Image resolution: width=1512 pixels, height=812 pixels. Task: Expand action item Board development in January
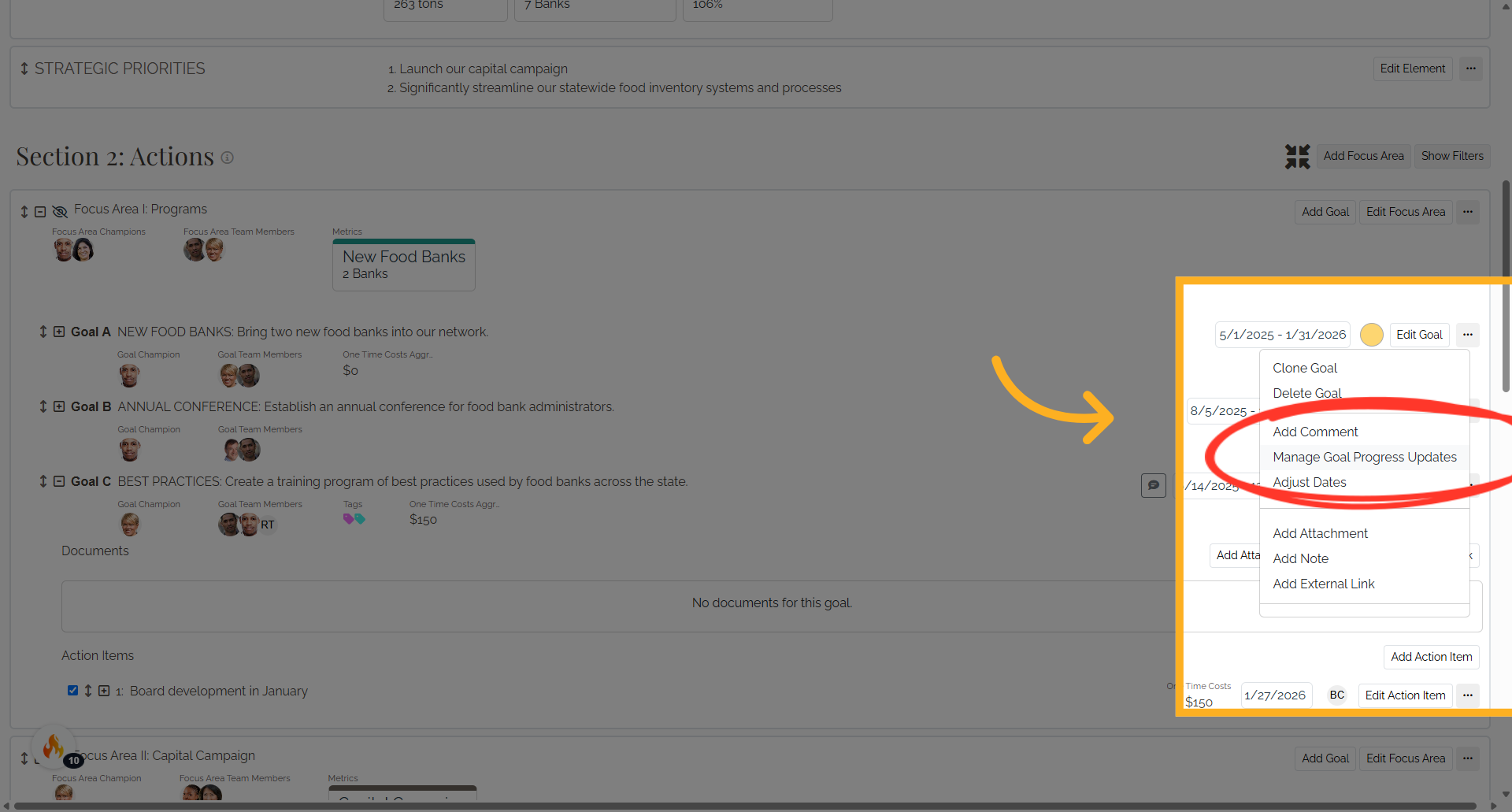tap(104, 691)
